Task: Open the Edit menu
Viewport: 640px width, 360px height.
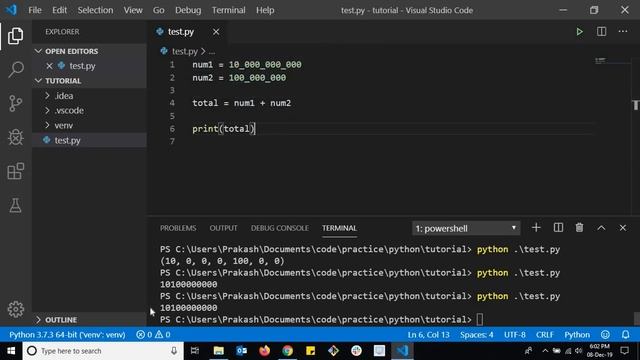Action: point(60,10)
